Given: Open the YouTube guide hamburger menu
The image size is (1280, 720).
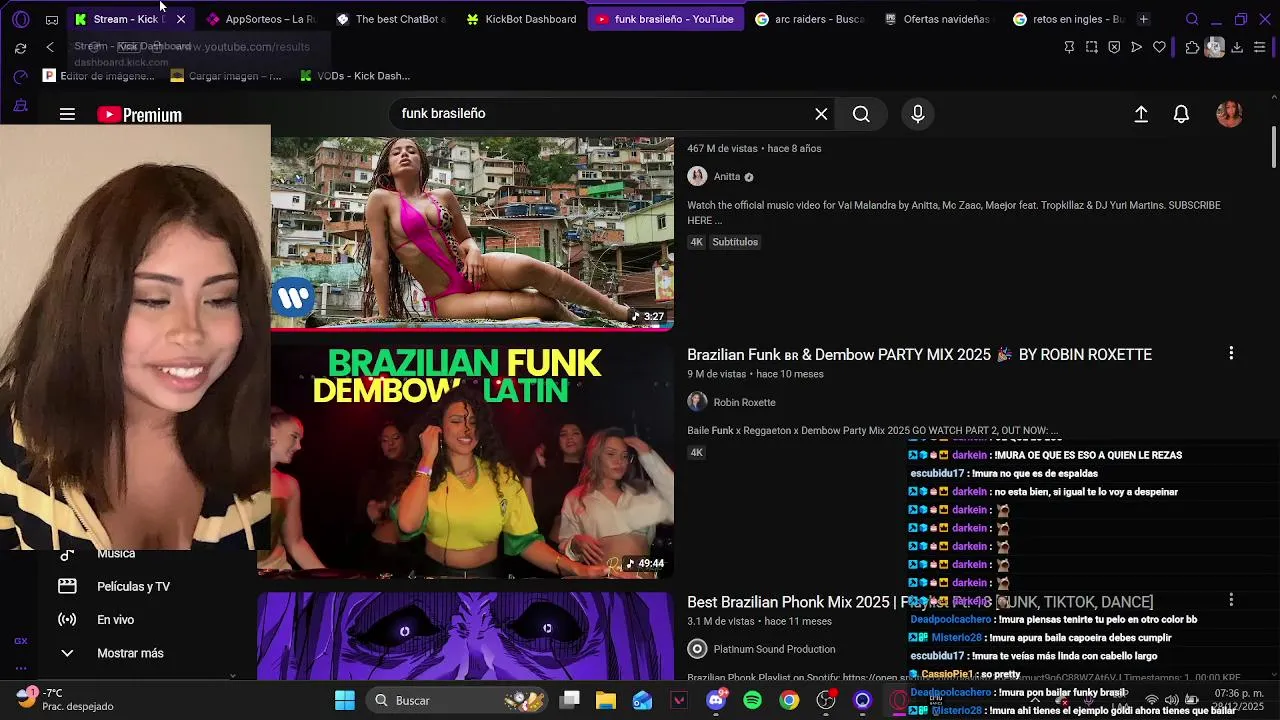Looking at the screenshot, I should point(67,115).
